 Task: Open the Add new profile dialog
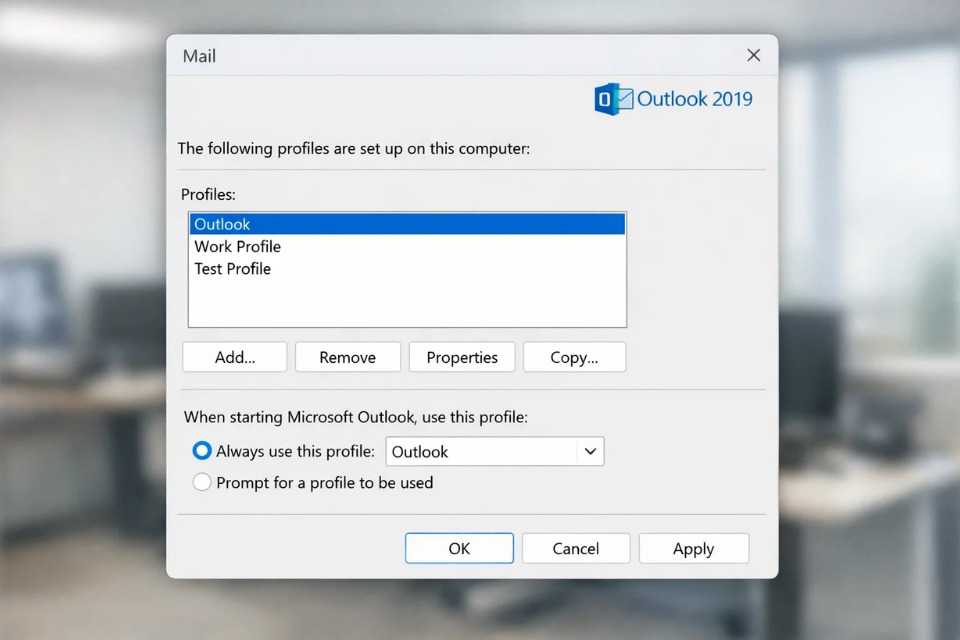[234, 357]
